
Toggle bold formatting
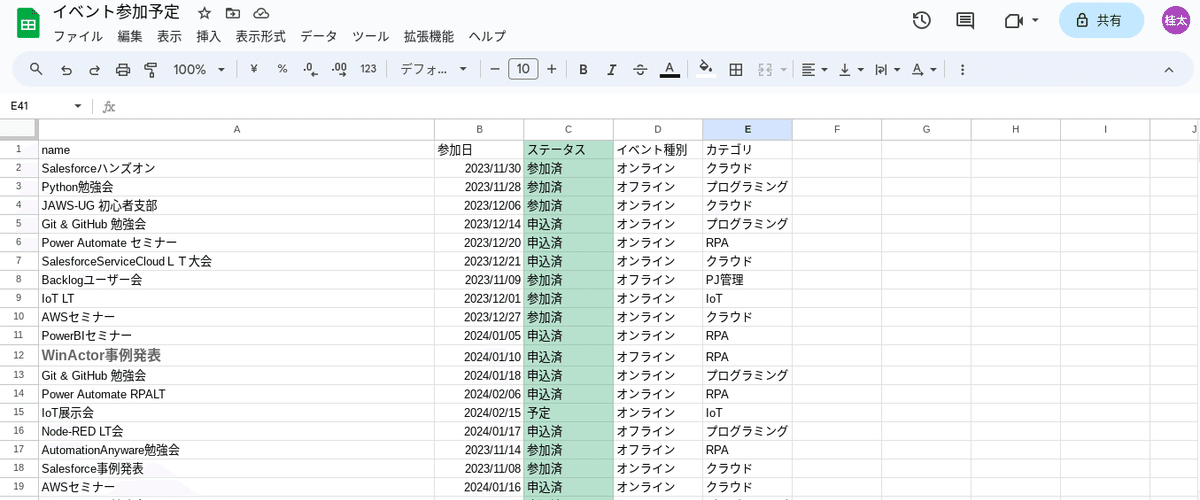[583, 69]
